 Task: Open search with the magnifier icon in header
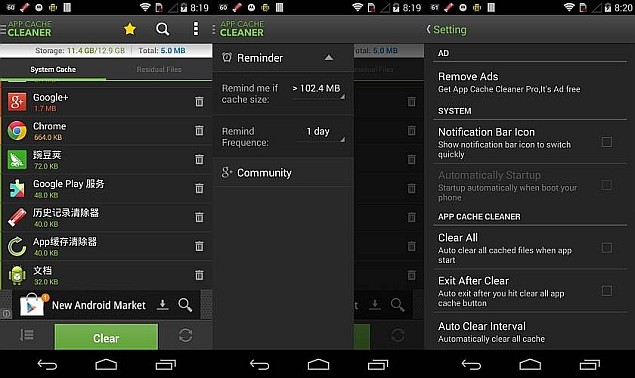click(162, 29)
